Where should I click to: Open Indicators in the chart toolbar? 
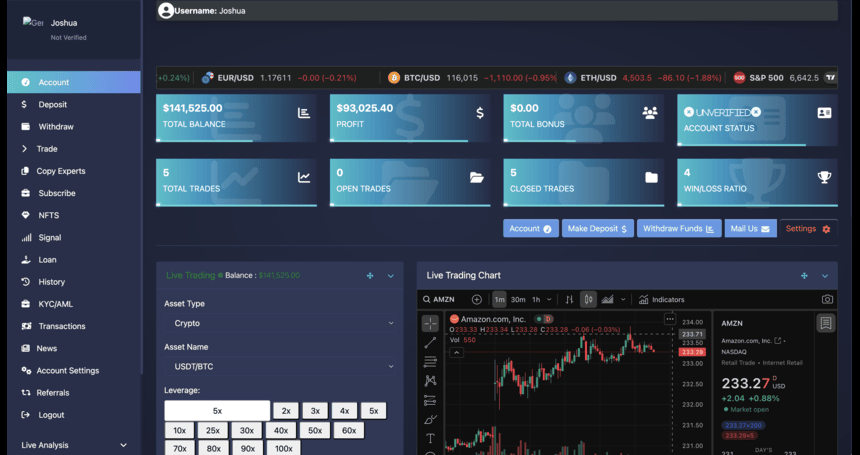tap(661, 299)
